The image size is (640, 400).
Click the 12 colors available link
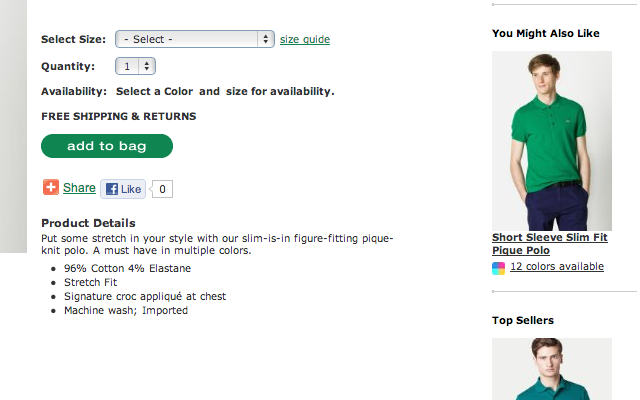click(x=556, y=267)
